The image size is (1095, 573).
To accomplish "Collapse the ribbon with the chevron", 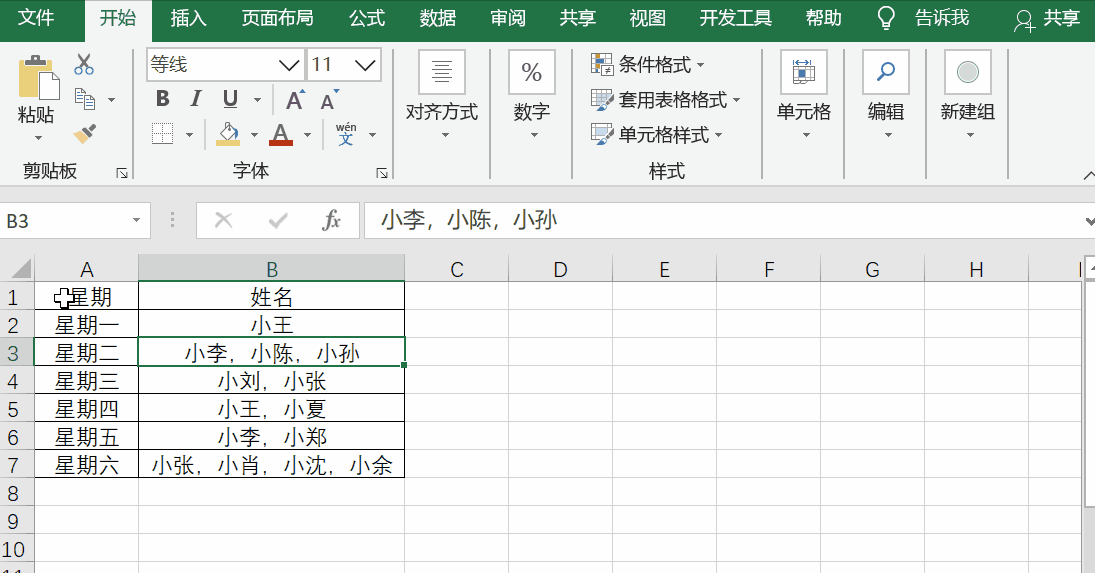I will click(x=1088, y=174).
